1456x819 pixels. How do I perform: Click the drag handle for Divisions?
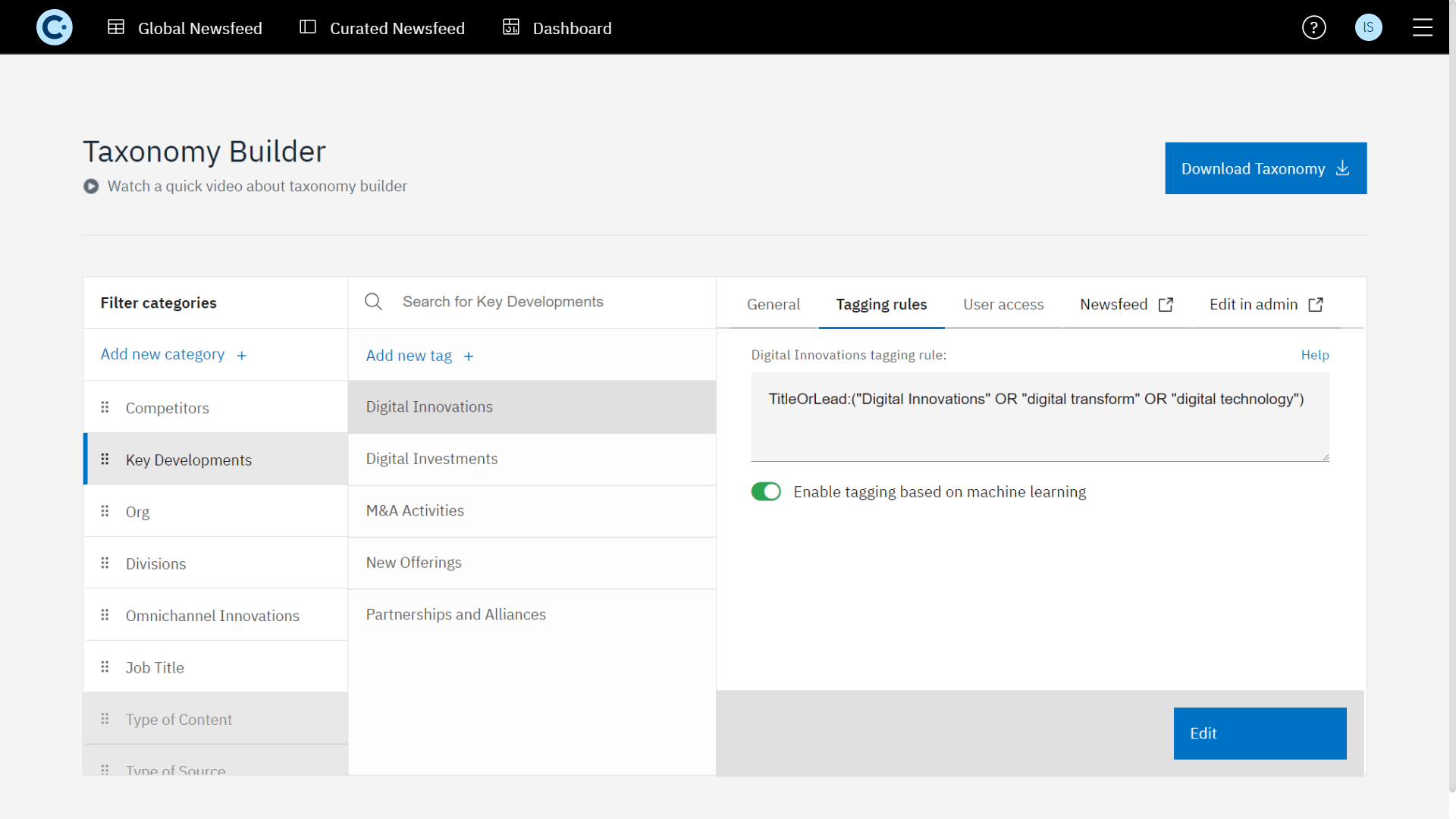tap(105, 563)
